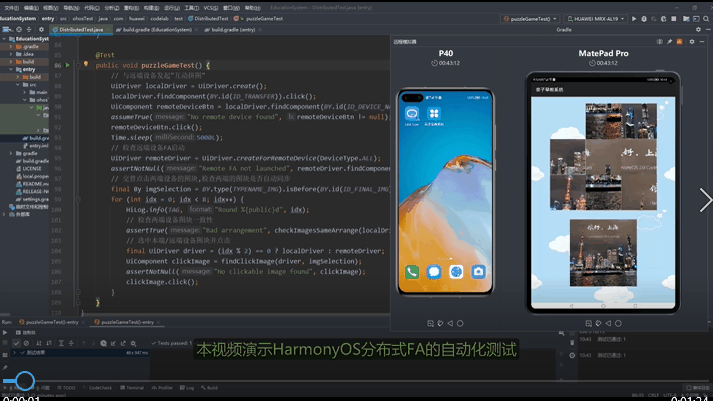The height and width of the screenshot is (401, 713).
Task: Open the Profiler tool window
Action: tap(162, 388)
